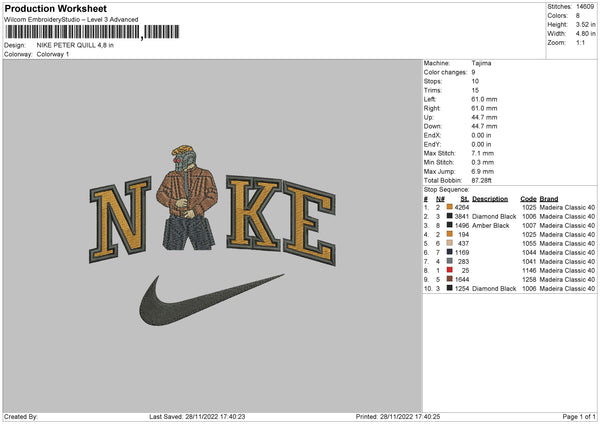The height and width of the screenshot is (424, 600).
Task: Click the 'Amber Black' description text
Action: [491, 225]
